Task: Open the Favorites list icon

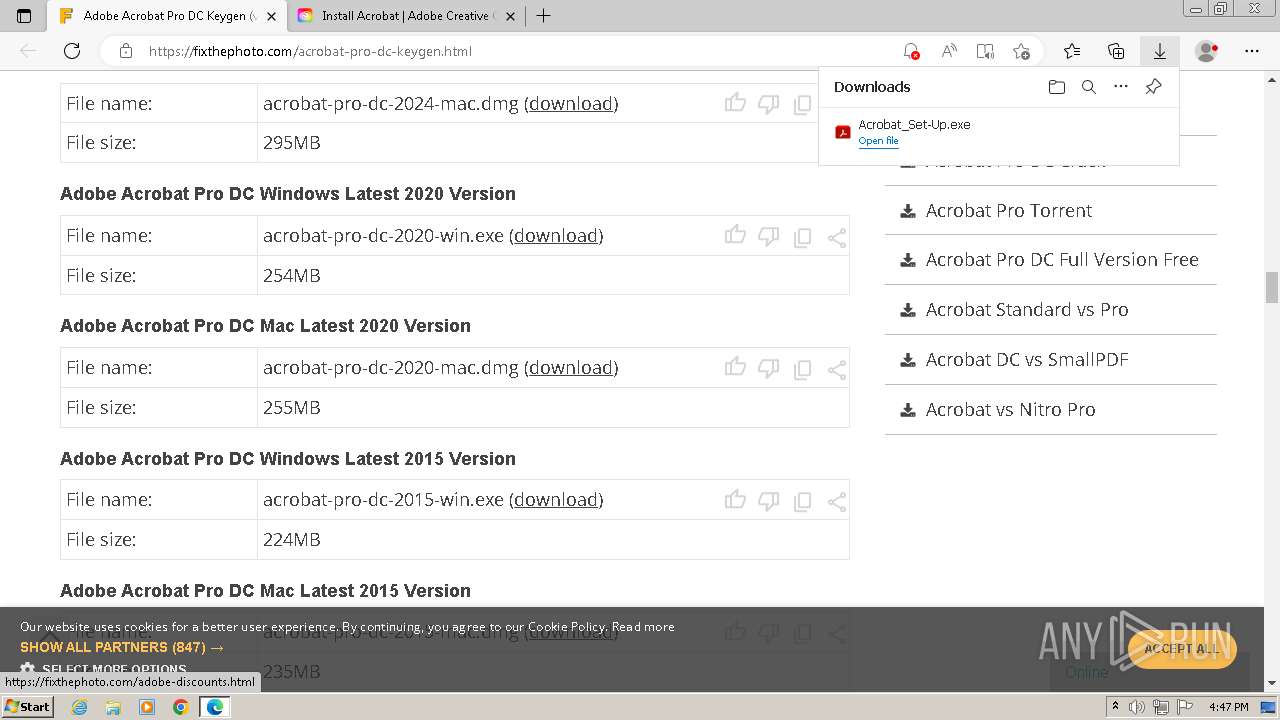Action: 1072,51
